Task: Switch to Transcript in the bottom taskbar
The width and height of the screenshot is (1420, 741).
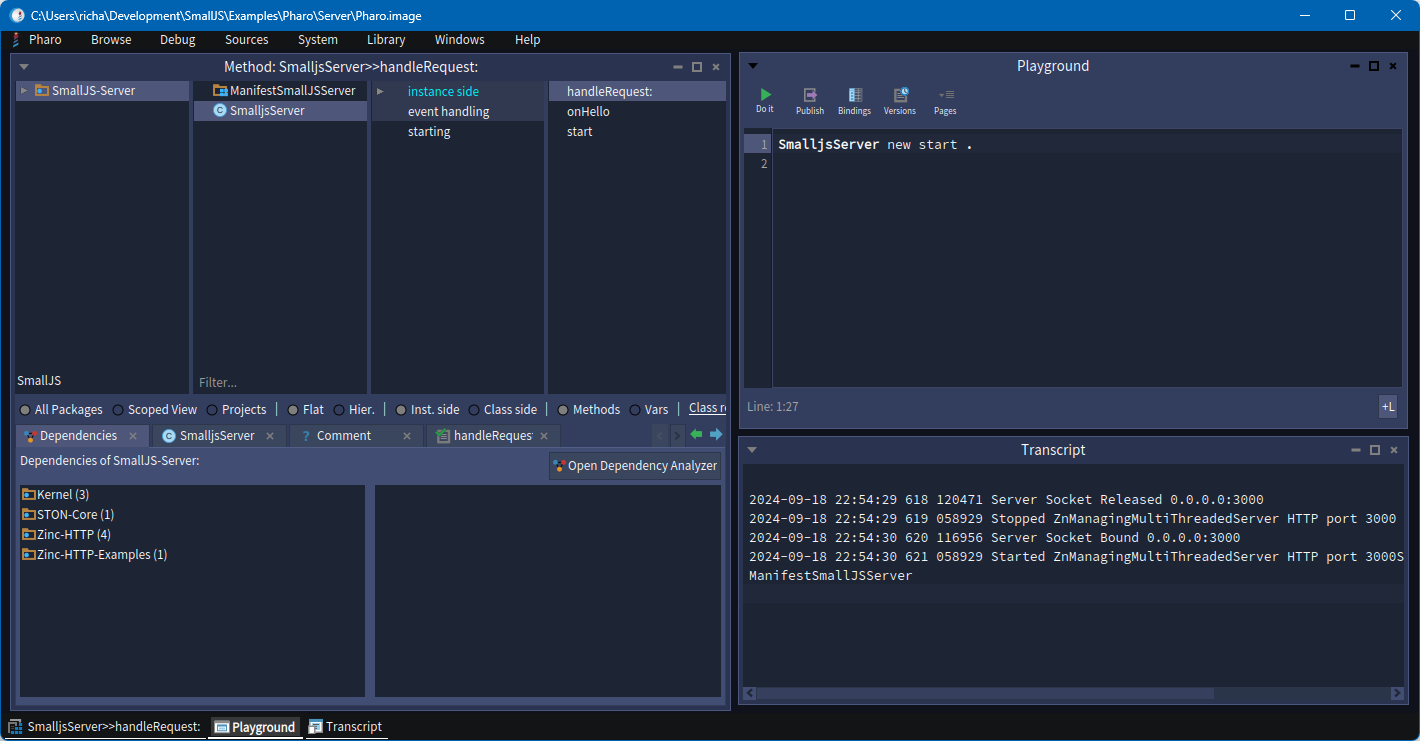Action: point(345,727)
